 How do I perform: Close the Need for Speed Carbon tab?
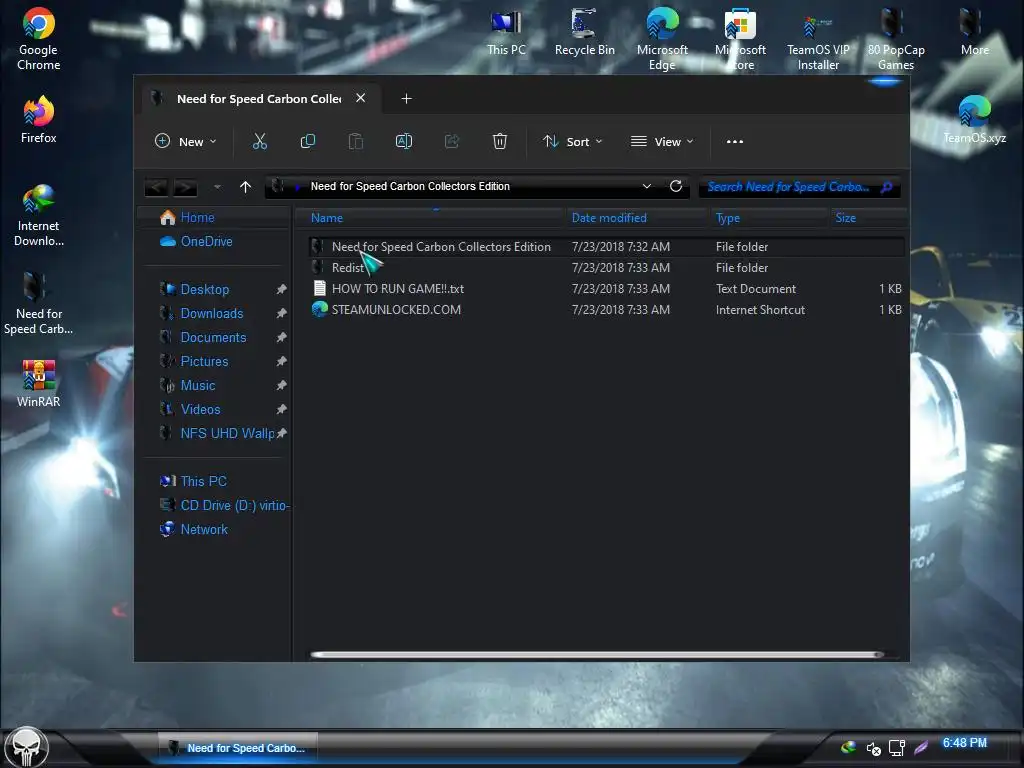point(360,98)
